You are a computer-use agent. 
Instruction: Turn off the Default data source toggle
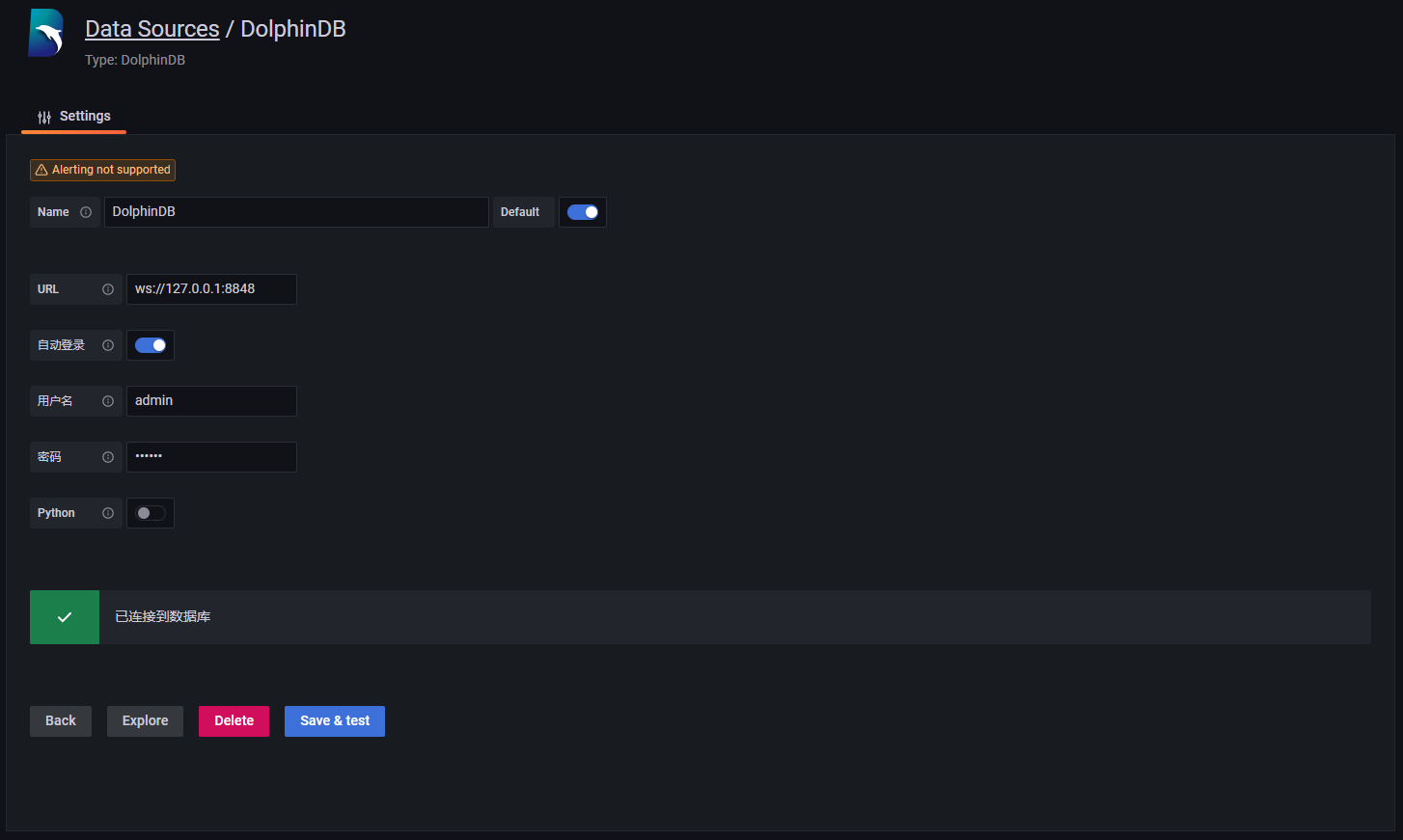583,212
